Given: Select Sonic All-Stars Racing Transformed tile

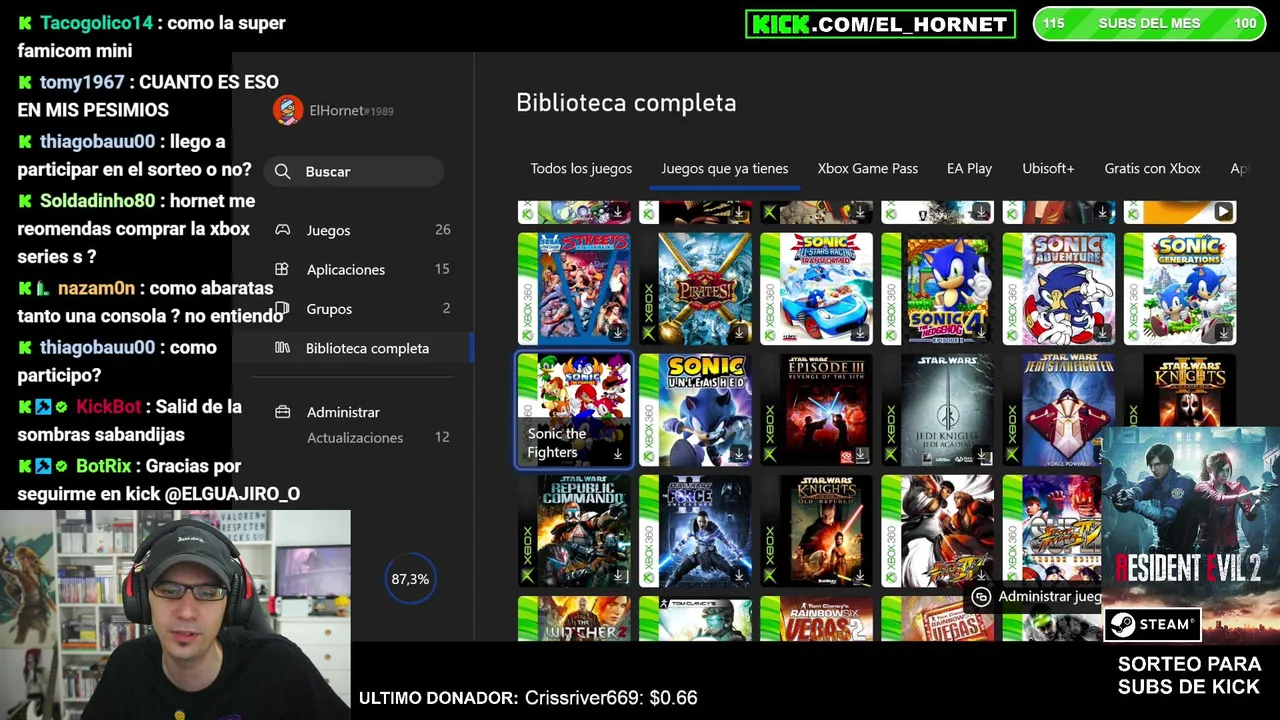Looking at the screenshot, I should (x=816, y=289).
